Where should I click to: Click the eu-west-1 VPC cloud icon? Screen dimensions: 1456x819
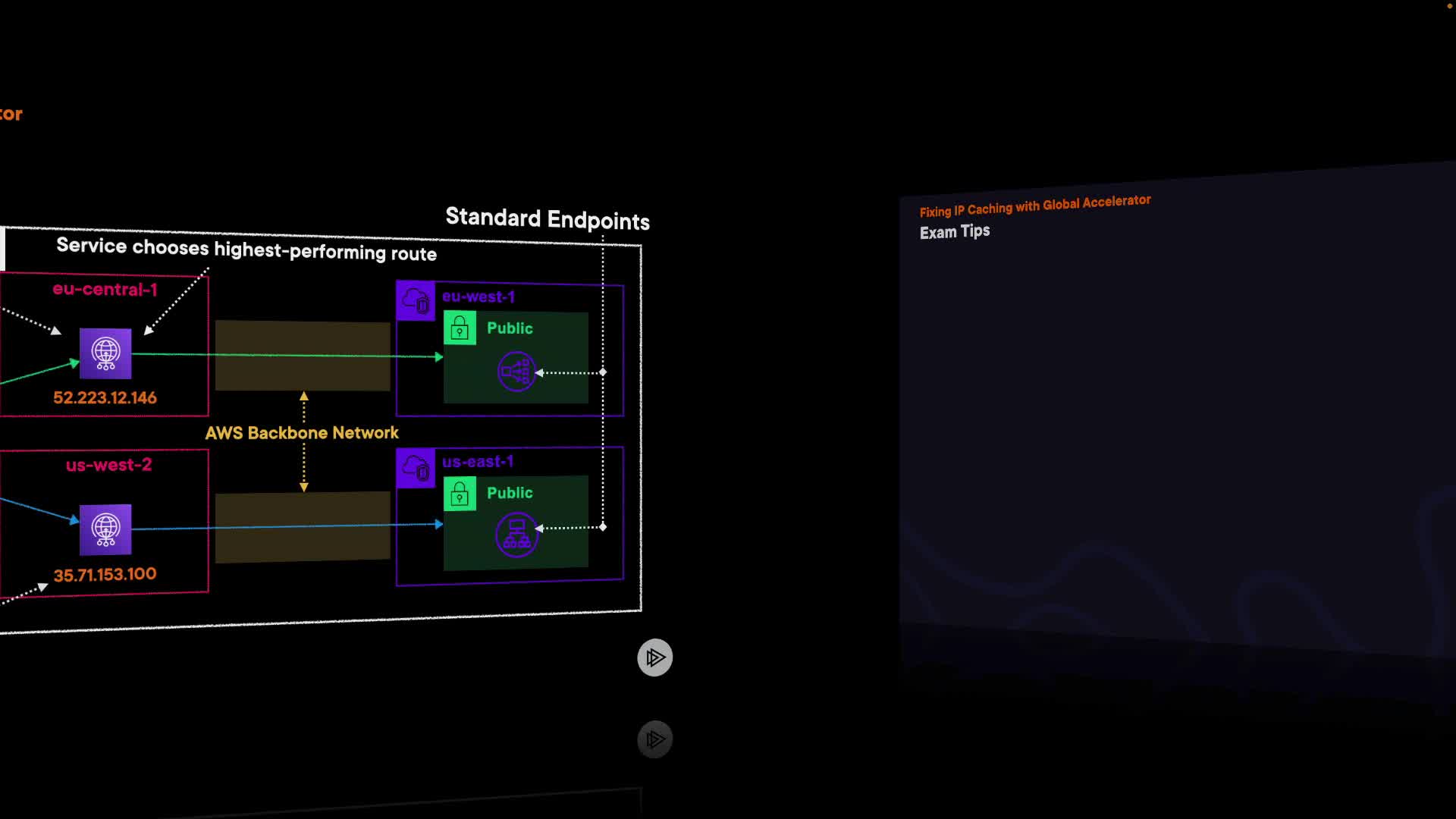(416, 301)
